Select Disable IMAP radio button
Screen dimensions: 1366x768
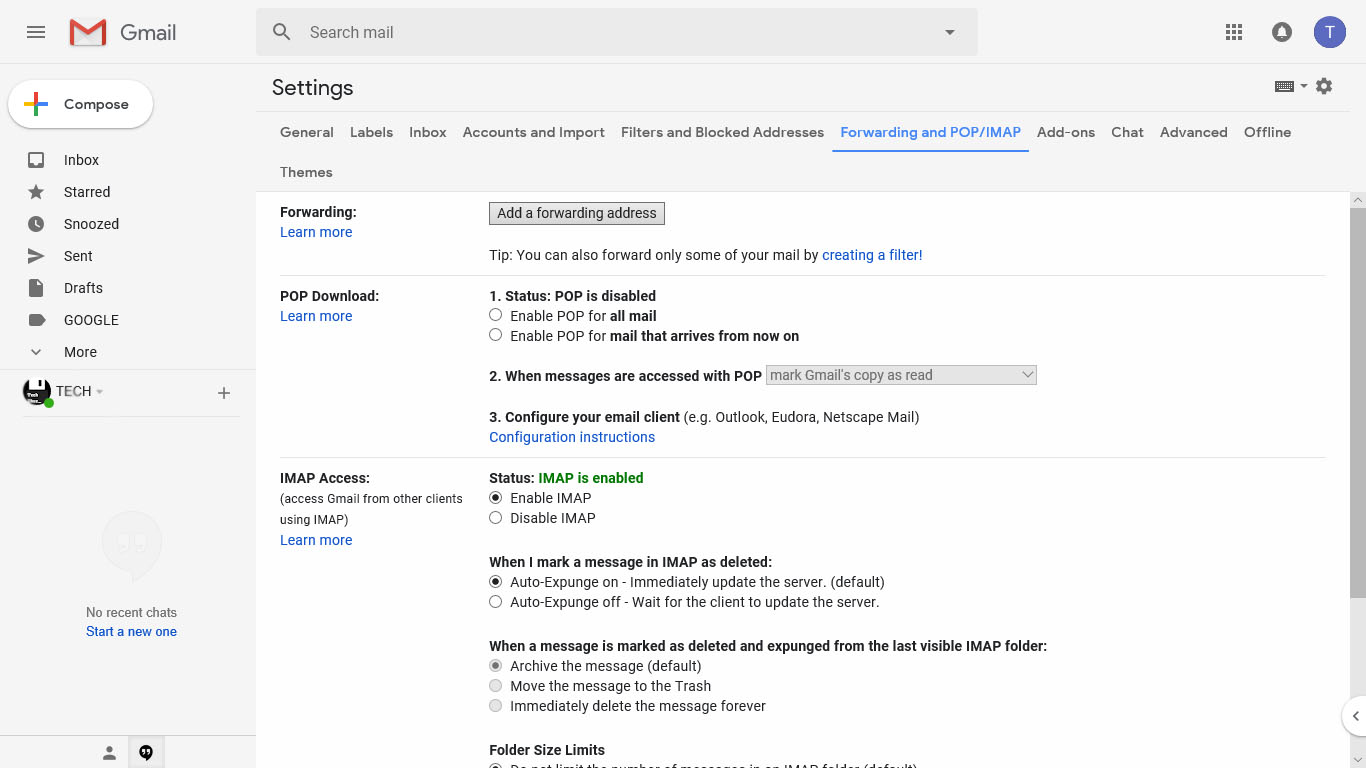point(495,517)
